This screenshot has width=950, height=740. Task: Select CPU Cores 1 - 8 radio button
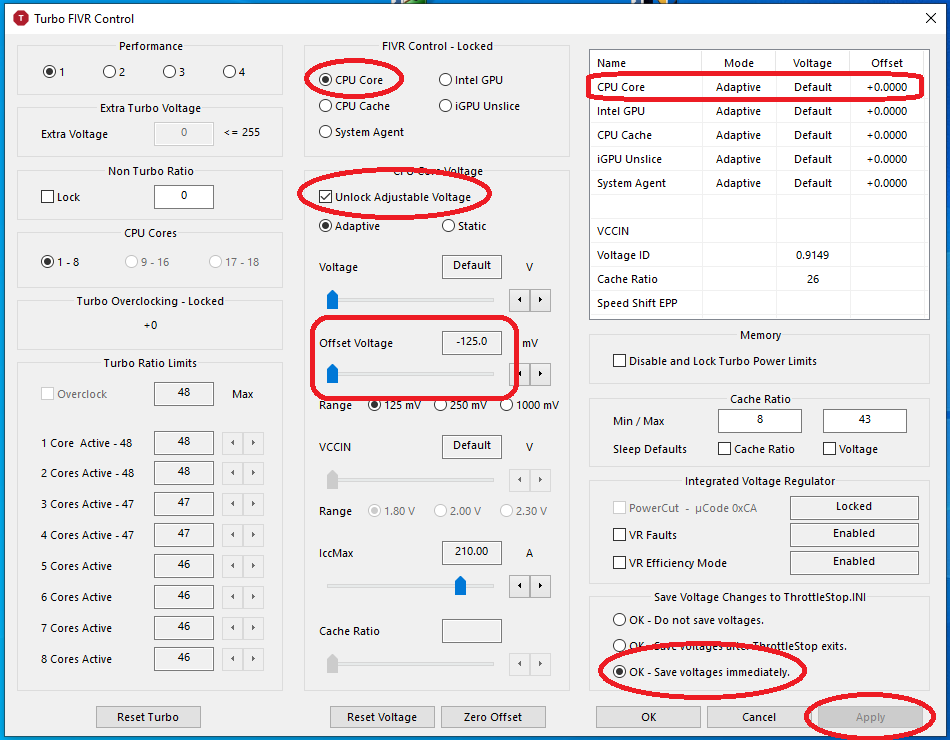(x=47, y=262)
